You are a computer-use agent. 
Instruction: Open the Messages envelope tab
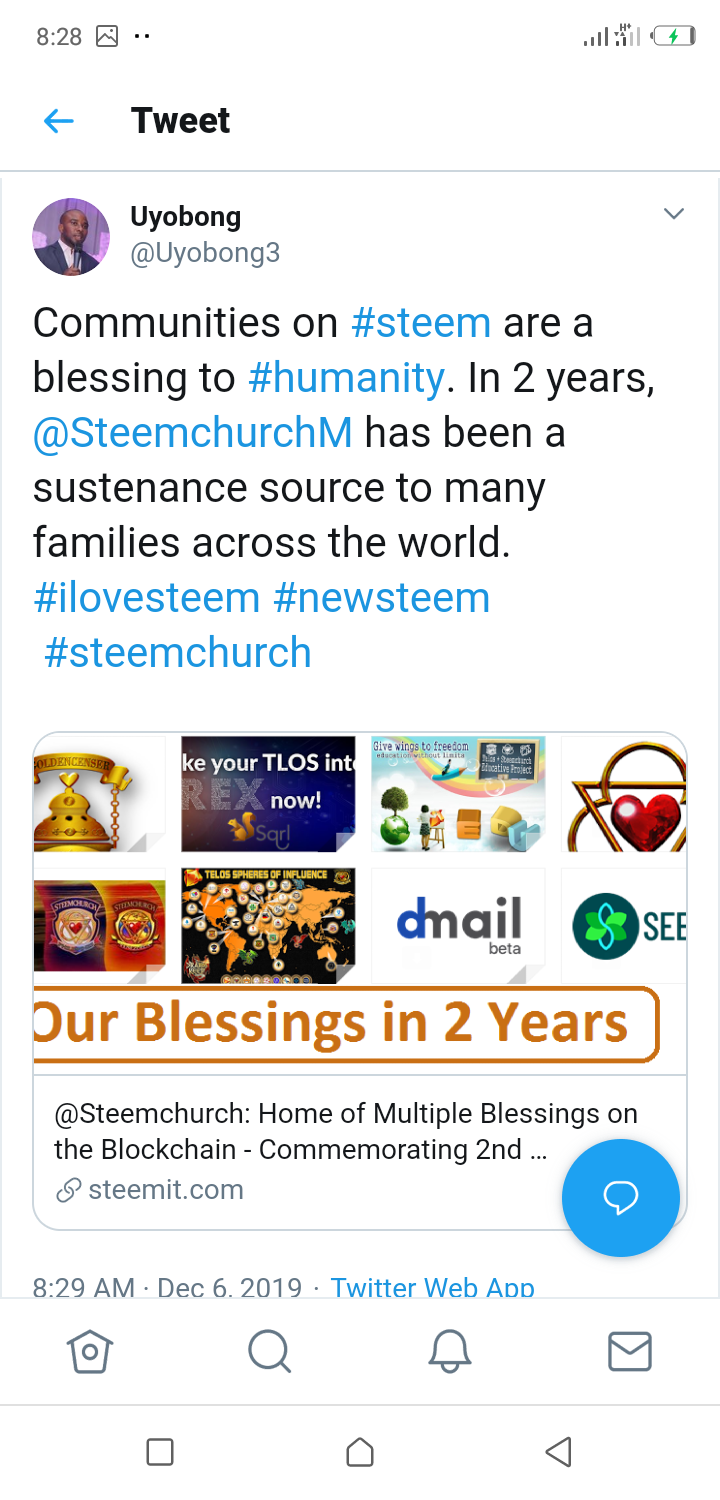click(630, 1352)
